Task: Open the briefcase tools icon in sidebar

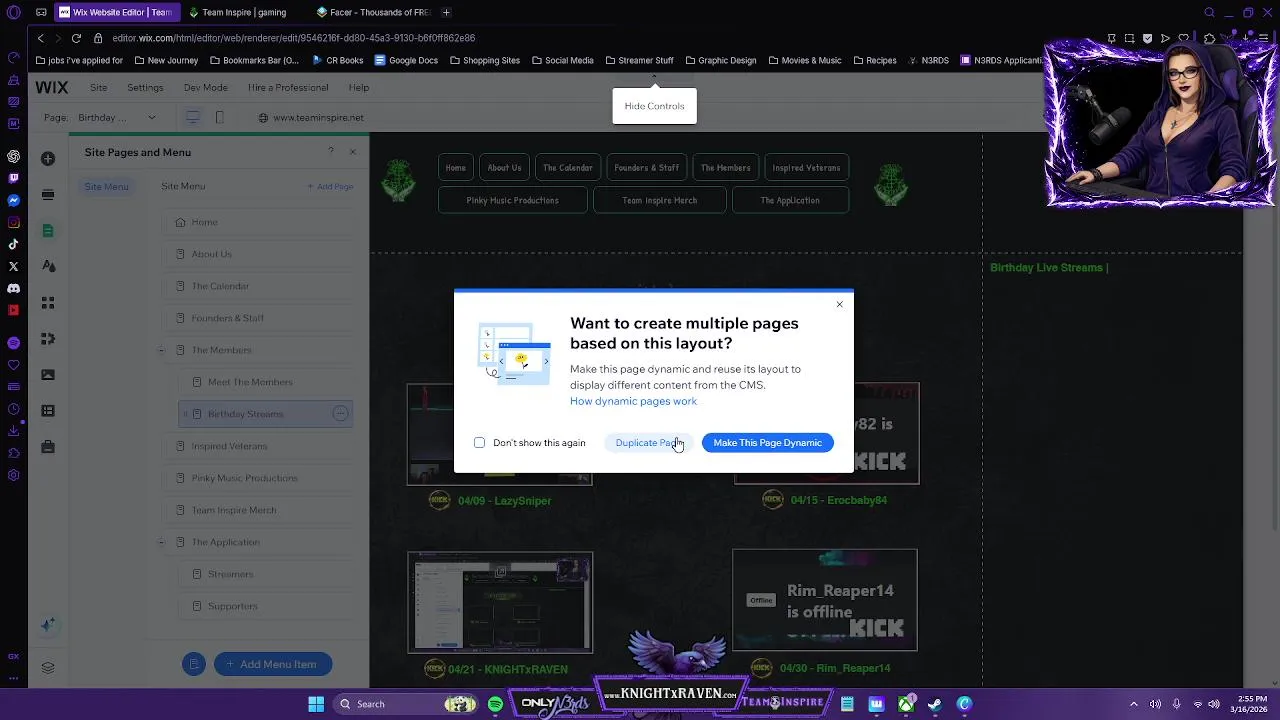Action: pyautogui.click(x=48, y=447)
